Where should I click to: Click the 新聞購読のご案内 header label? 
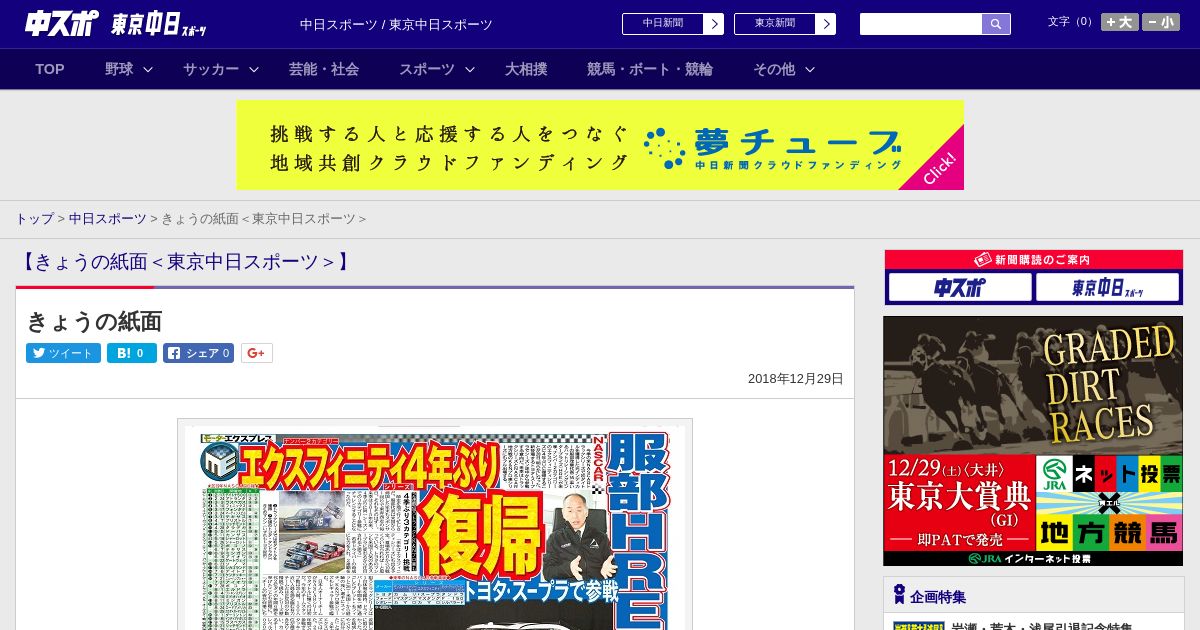click(1034, 259)
